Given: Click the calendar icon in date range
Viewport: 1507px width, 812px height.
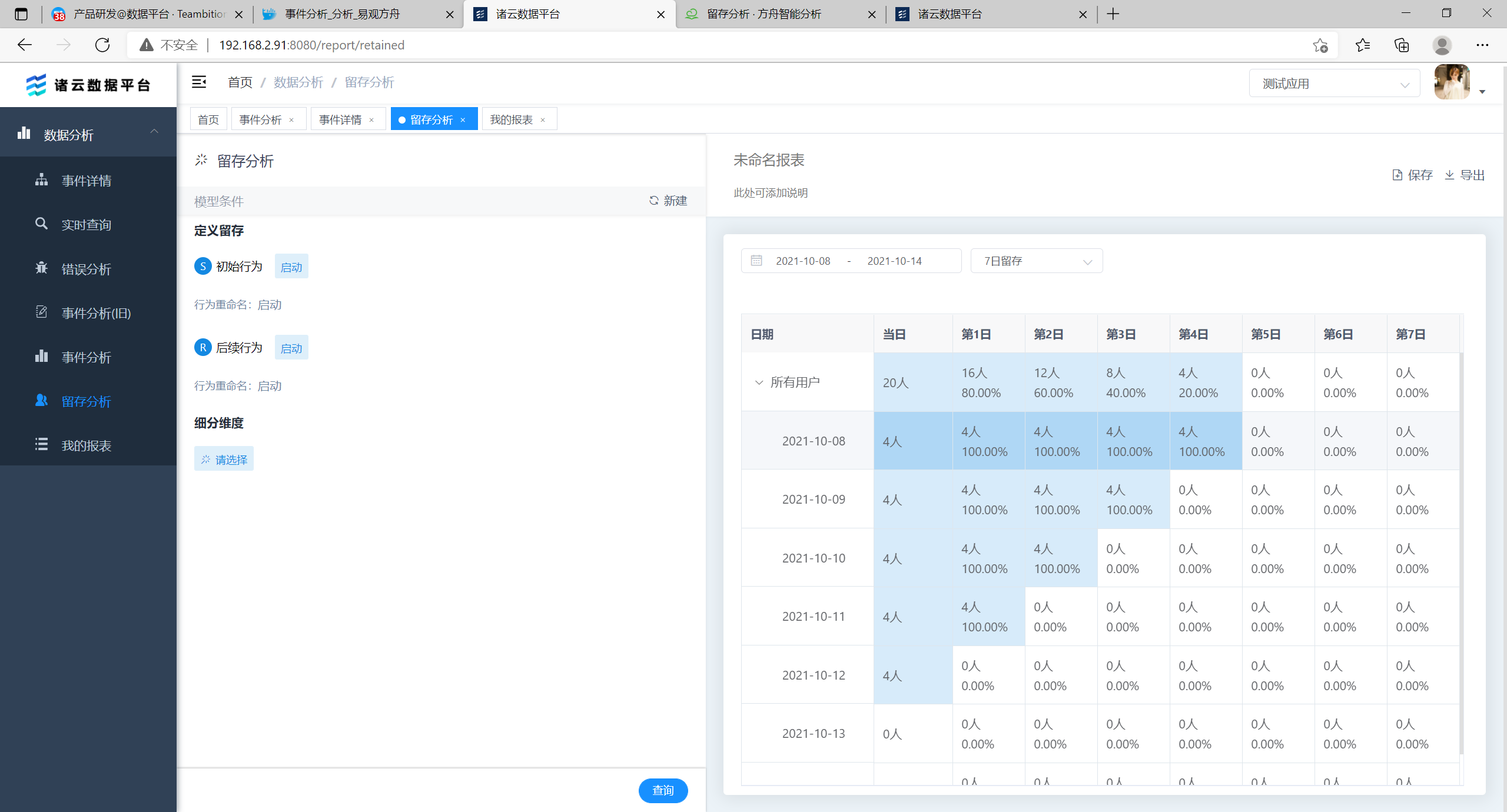Looking at the screenshot, I should tap(756, 261).
